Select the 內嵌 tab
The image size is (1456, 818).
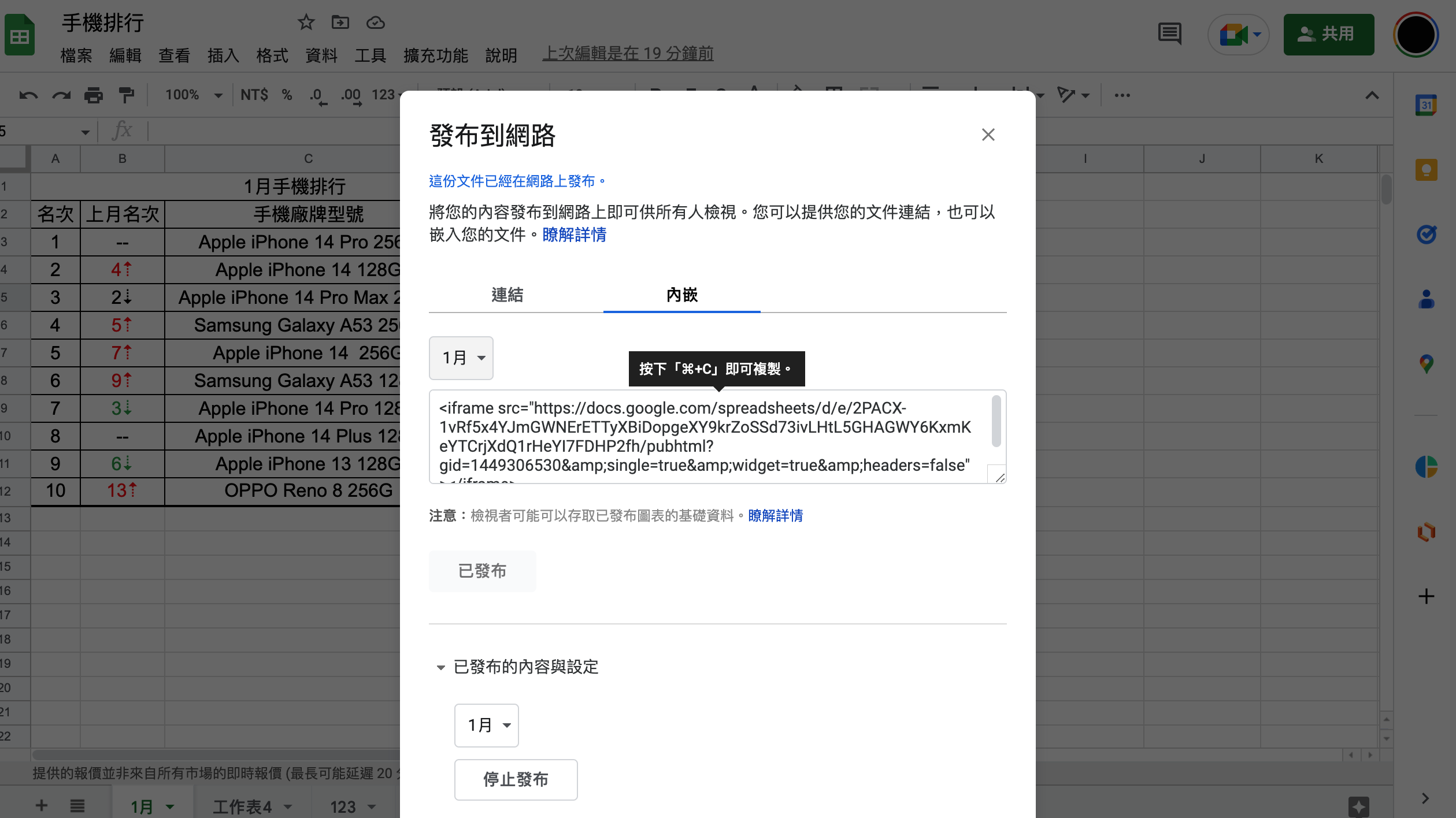682,295
